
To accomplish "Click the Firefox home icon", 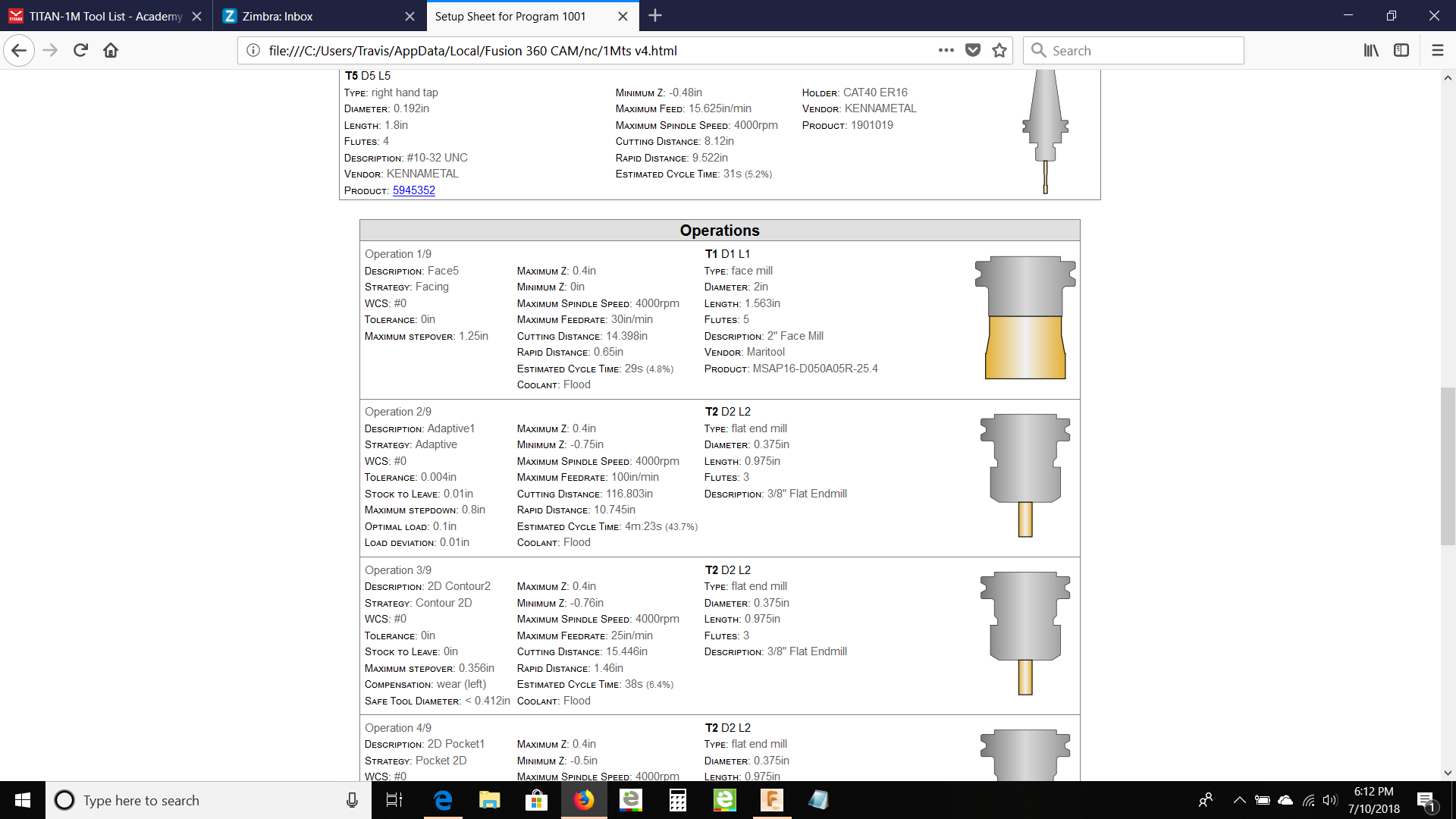I will click(x=110, y=50).
